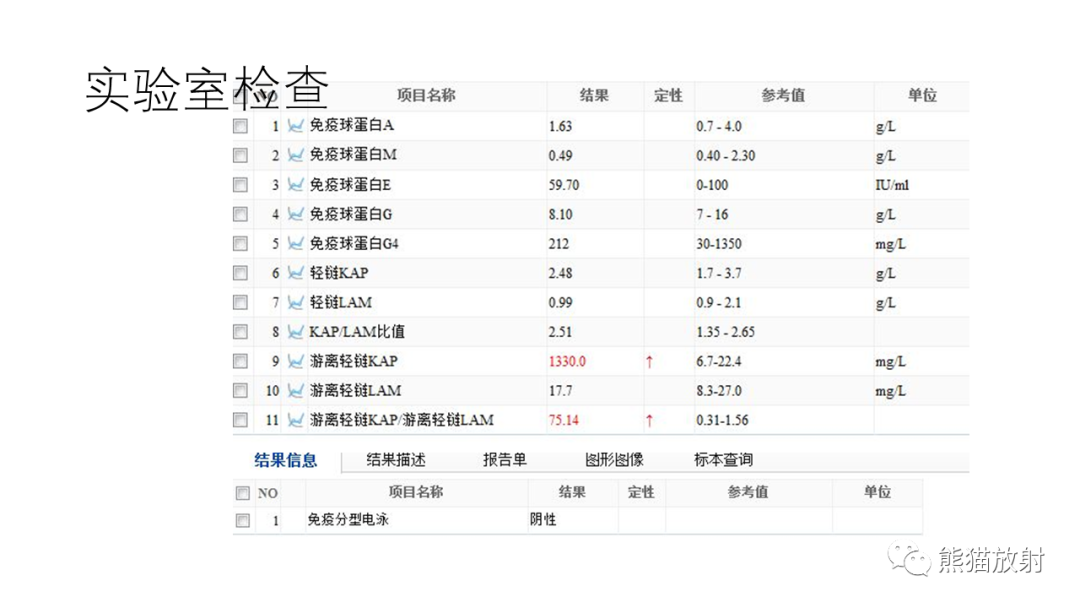Open the 图形图像 tab
This screenshot has width=1080, height=608.
614,459
